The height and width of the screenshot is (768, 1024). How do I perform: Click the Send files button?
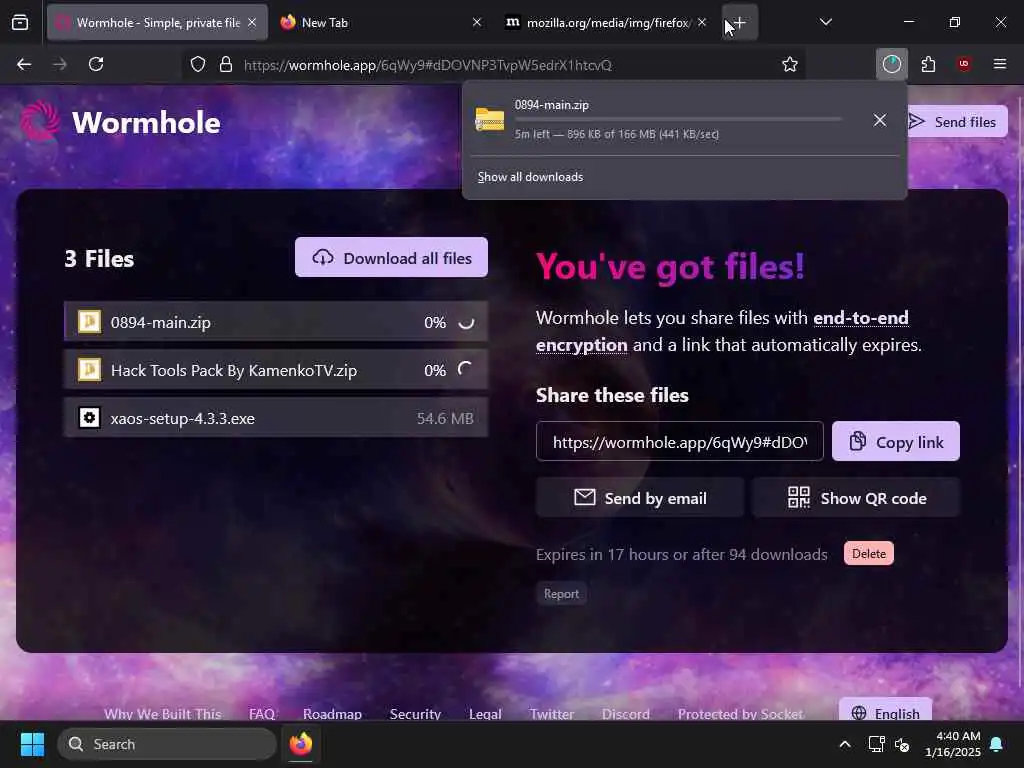(956, 121)
